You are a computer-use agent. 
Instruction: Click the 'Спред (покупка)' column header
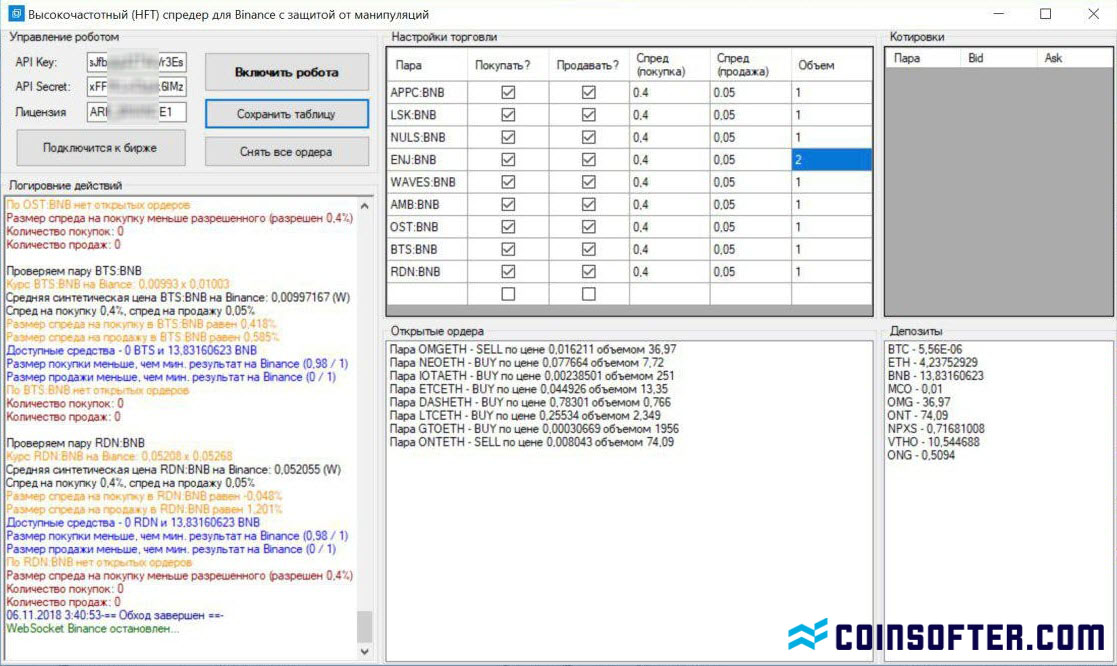click(670, 65)
